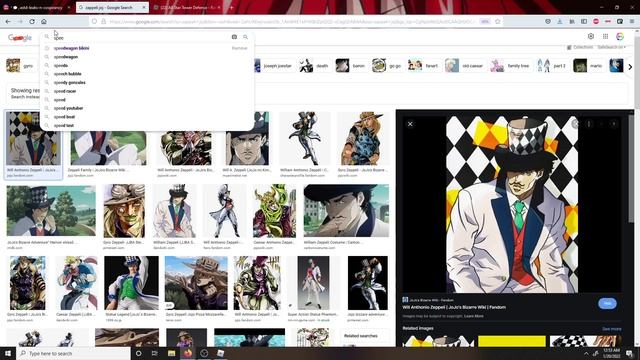Viewport: 640px width, 360px height.
Task: Click 'Learn More' about image copyright
Action: [473, 316]
